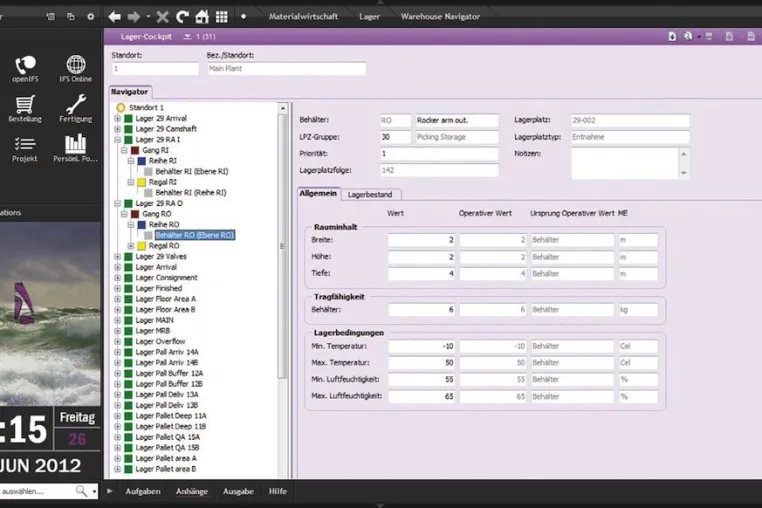Open the Projekt checklist shortcut
Screen dimensions: 762x508
(x=25, y=149)
